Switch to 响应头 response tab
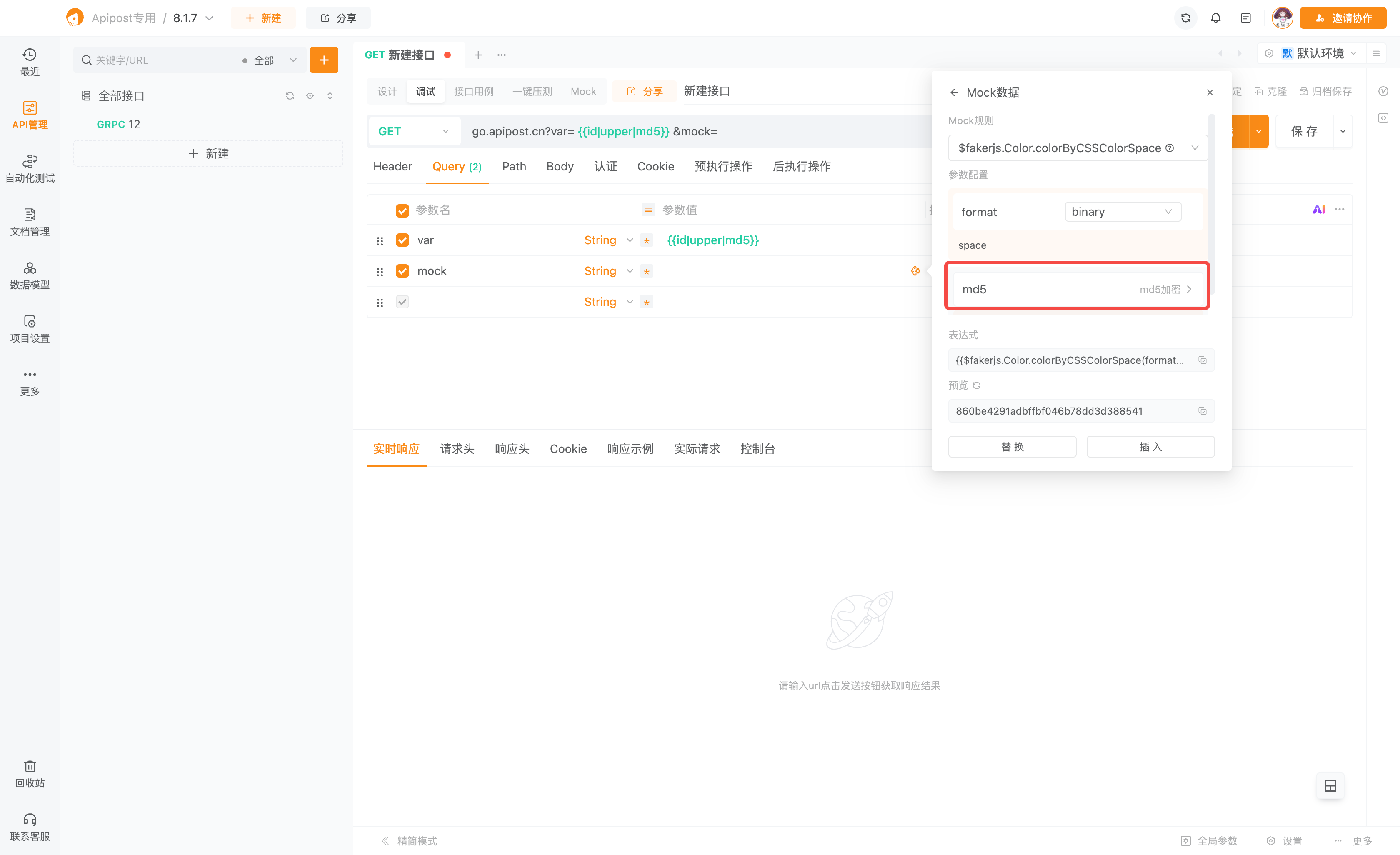This screenshot has height=855, width=1400. (x=512, y=449)
